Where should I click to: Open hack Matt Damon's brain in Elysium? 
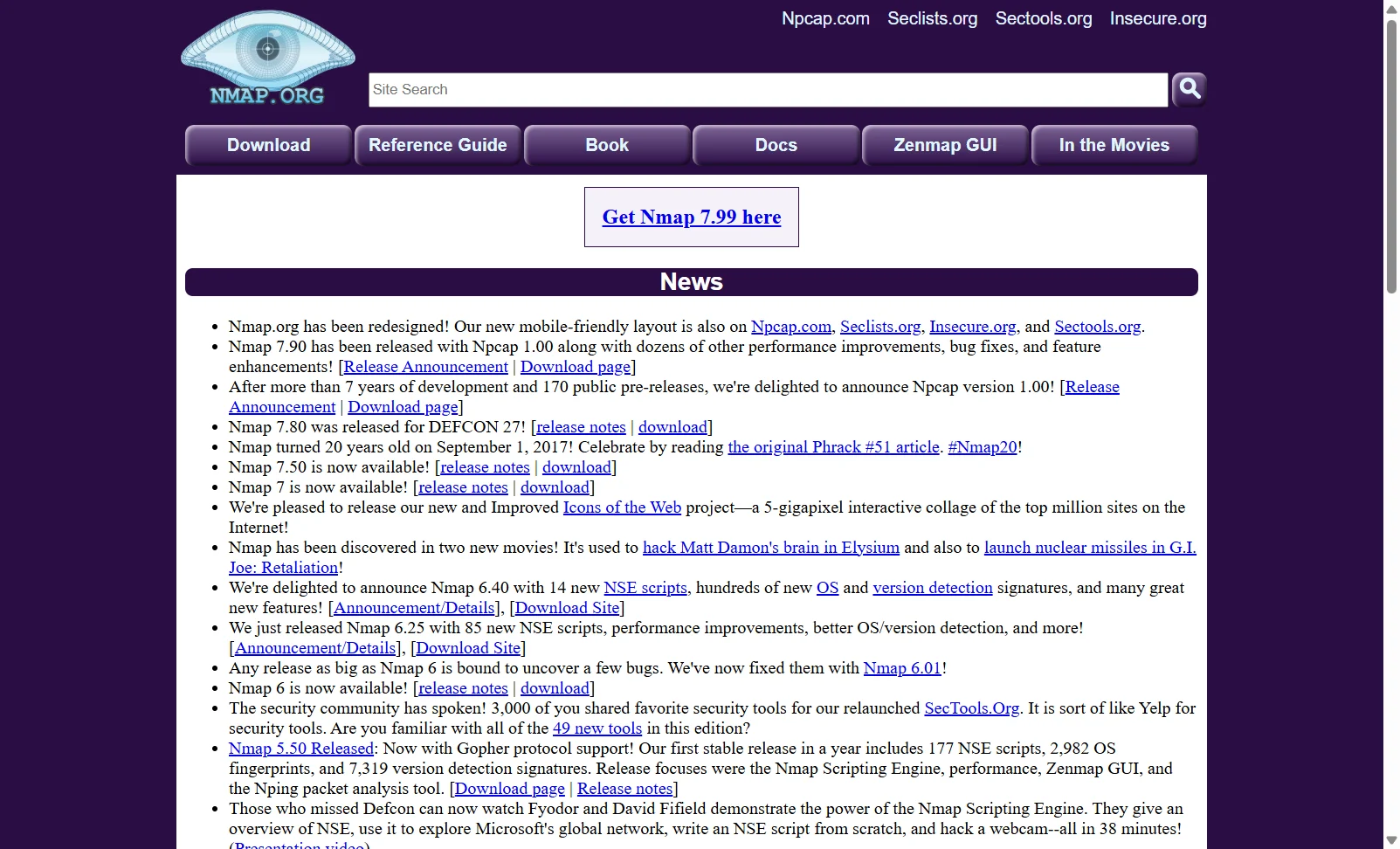click(771, 548)
